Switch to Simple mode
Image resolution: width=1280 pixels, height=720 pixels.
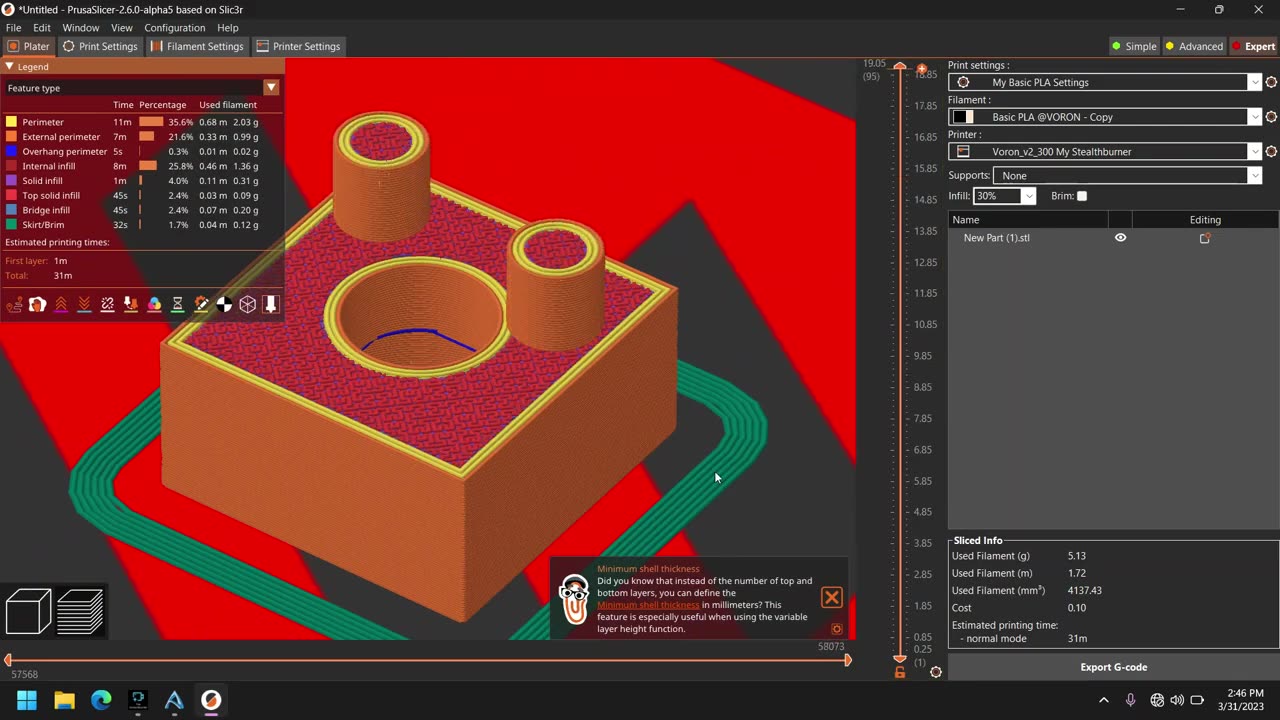1134,46
